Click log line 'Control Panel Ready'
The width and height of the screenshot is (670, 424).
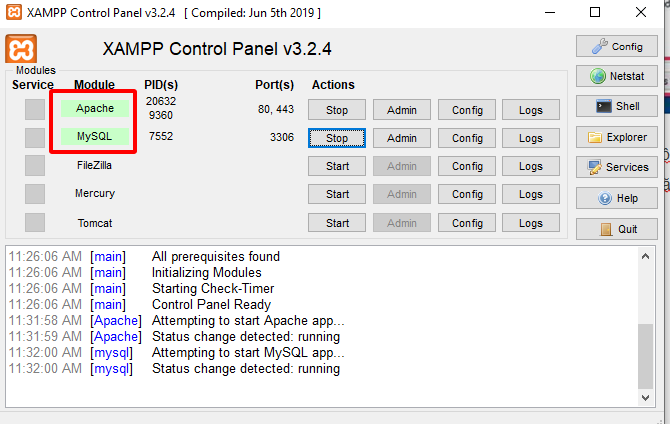pyautogui.click(x=212, y=304)
